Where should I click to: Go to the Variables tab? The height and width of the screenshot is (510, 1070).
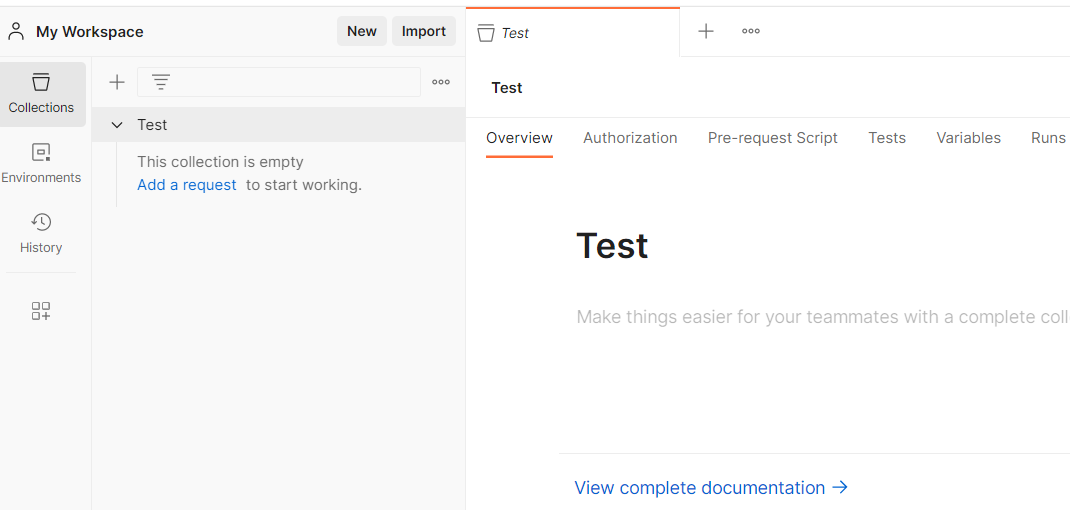tap(968, 138)
